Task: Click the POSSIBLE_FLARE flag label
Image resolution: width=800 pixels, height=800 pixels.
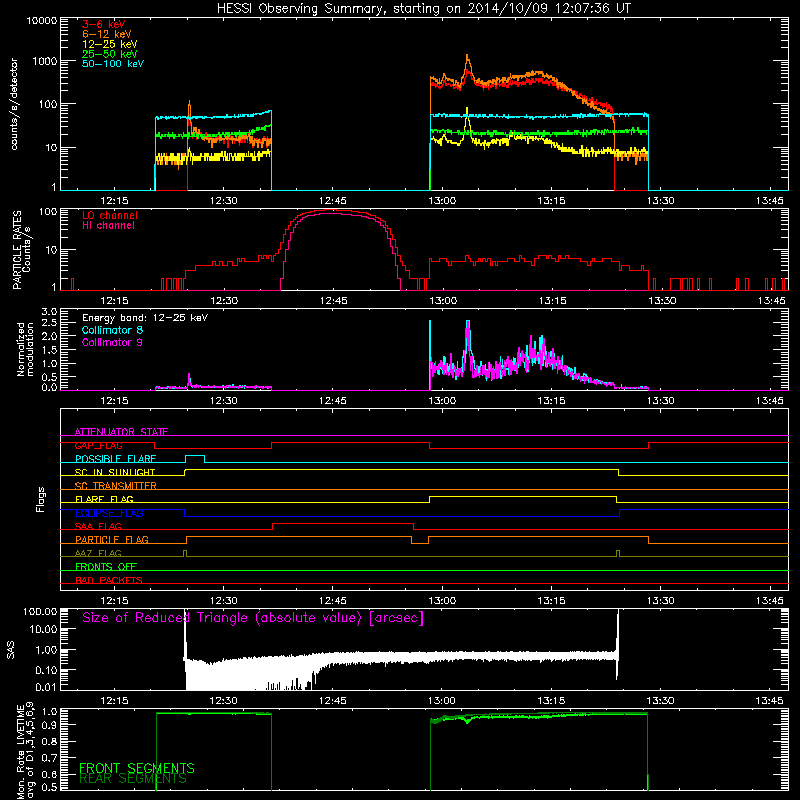Action: [x=115, y=459]
